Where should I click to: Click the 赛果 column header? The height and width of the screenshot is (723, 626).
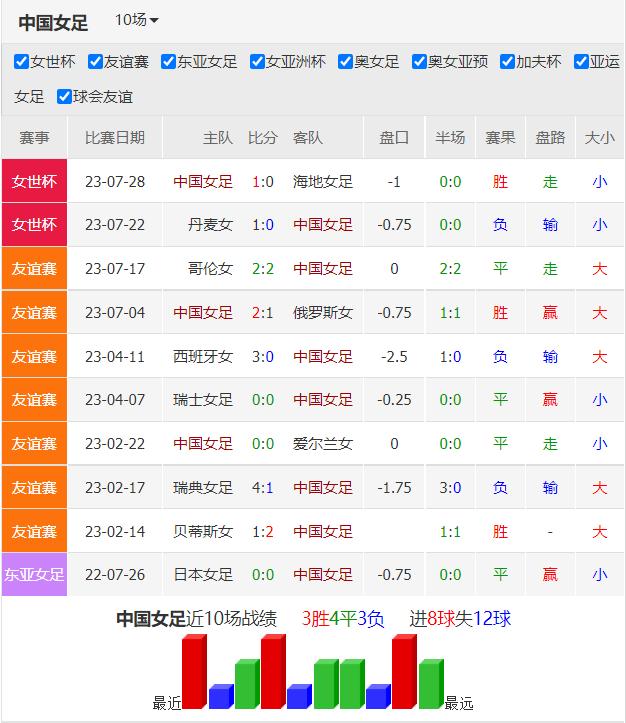click(500, 137)
